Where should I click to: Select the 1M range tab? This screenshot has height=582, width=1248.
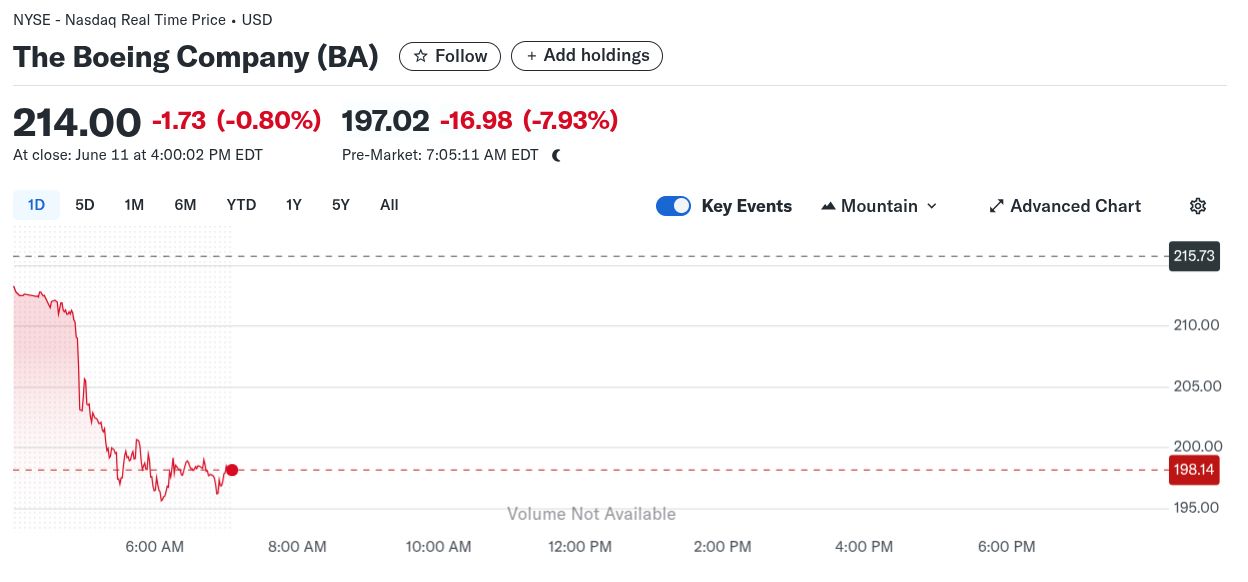(x=134, y=205)
